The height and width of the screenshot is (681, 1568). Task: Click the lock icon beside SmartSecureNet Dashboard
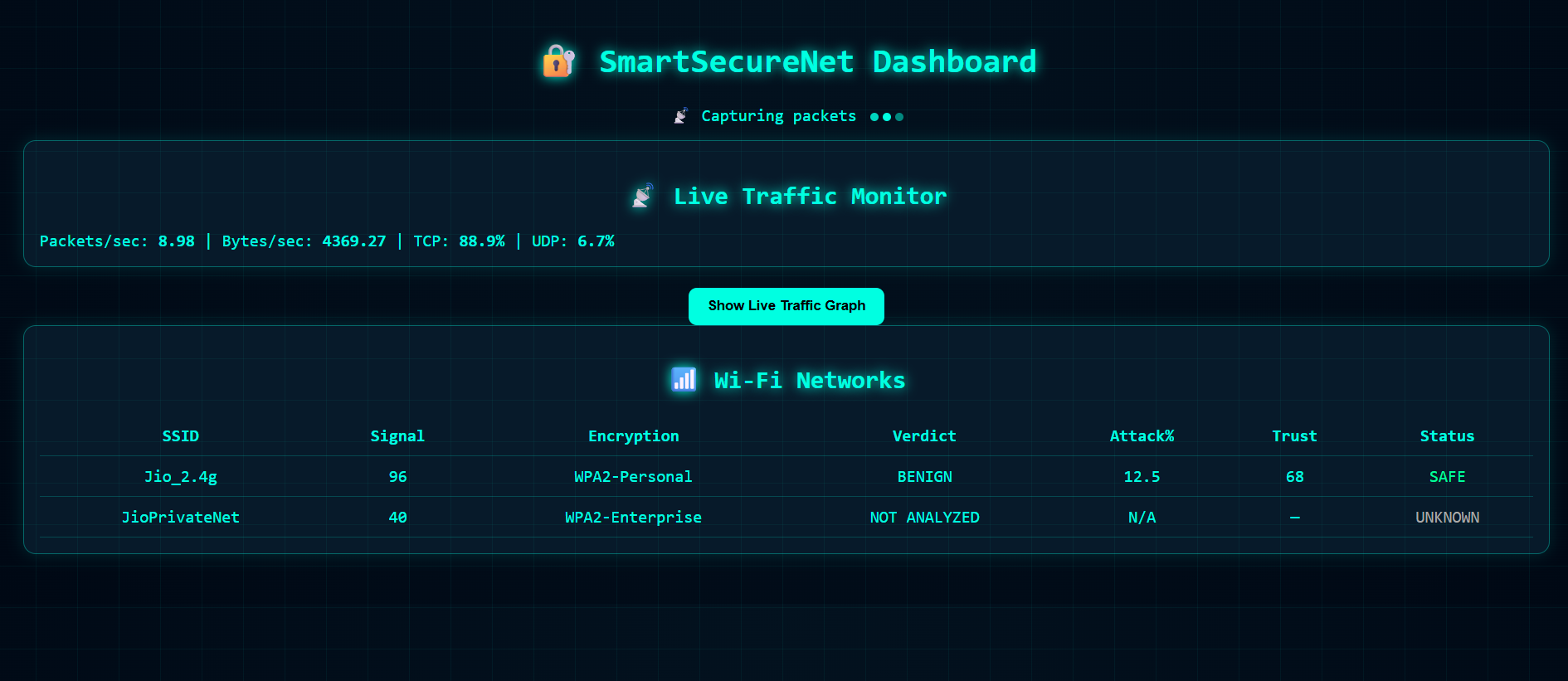pos(558,61)
